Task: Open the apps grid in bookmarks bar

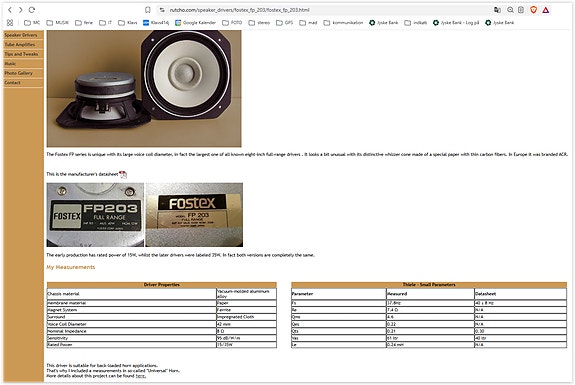Action: point(10,23)
